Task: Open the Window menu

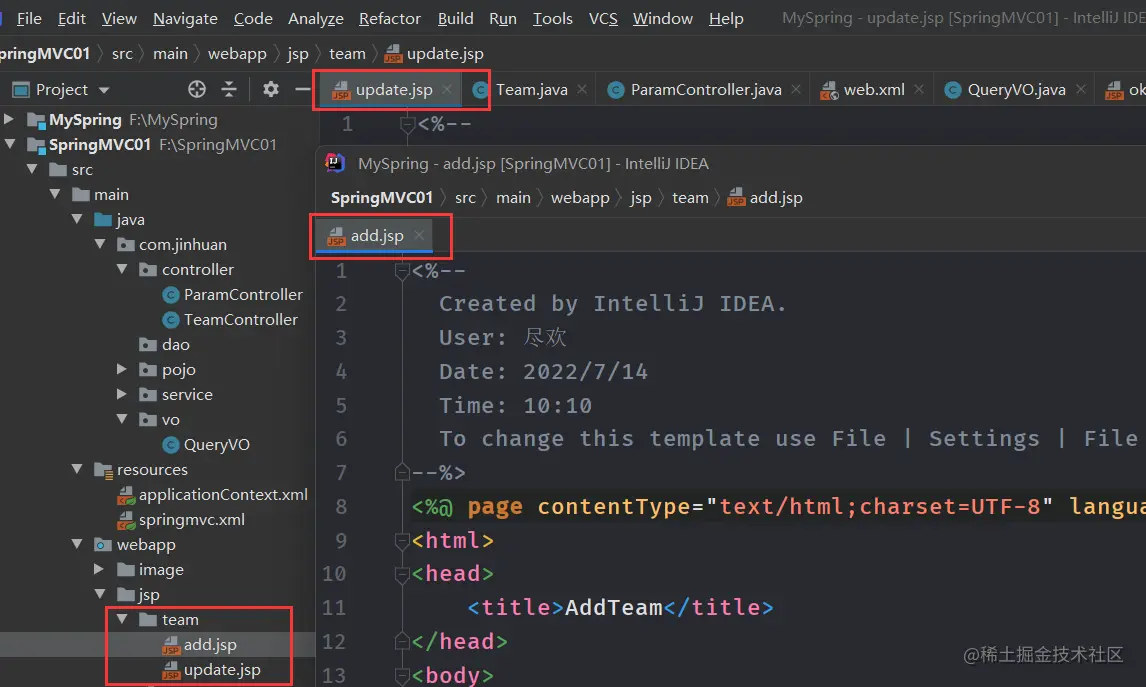Action: click(663, 18)
